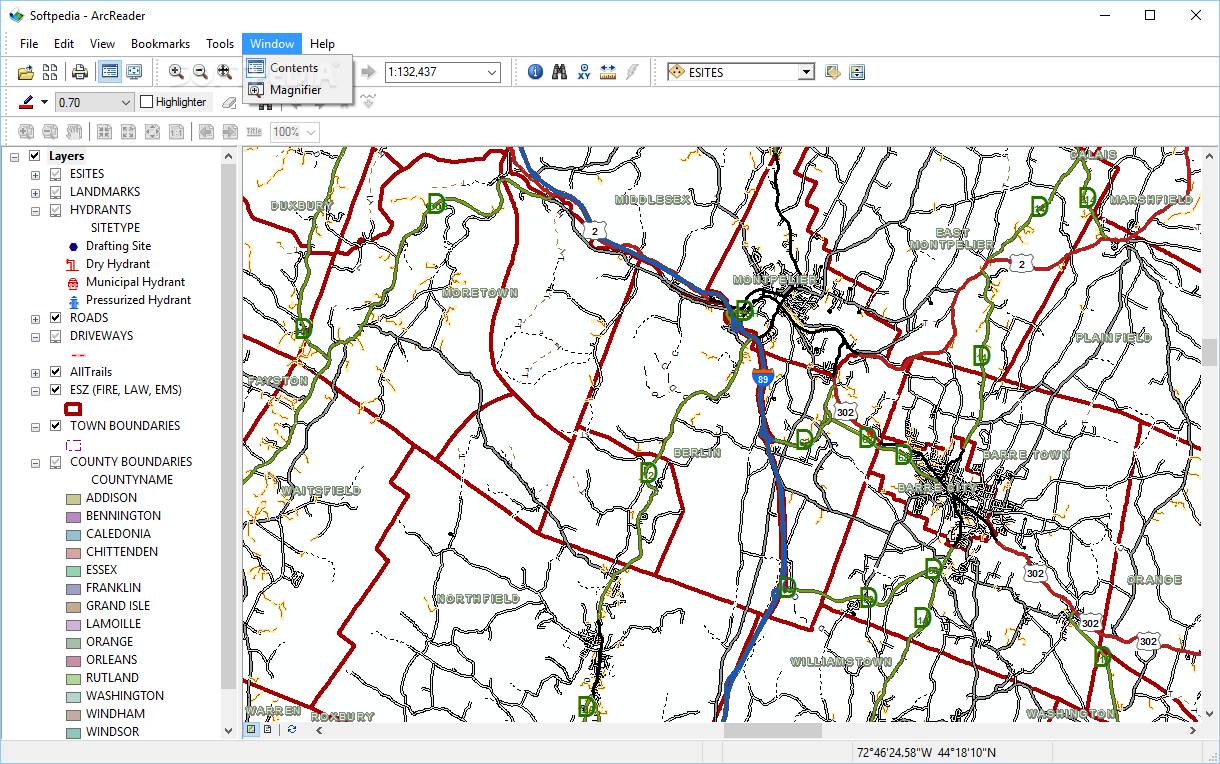Click the contents panel scroll-up arrow
Viewport: 1220px width, 764px height.
pos(229,156)
